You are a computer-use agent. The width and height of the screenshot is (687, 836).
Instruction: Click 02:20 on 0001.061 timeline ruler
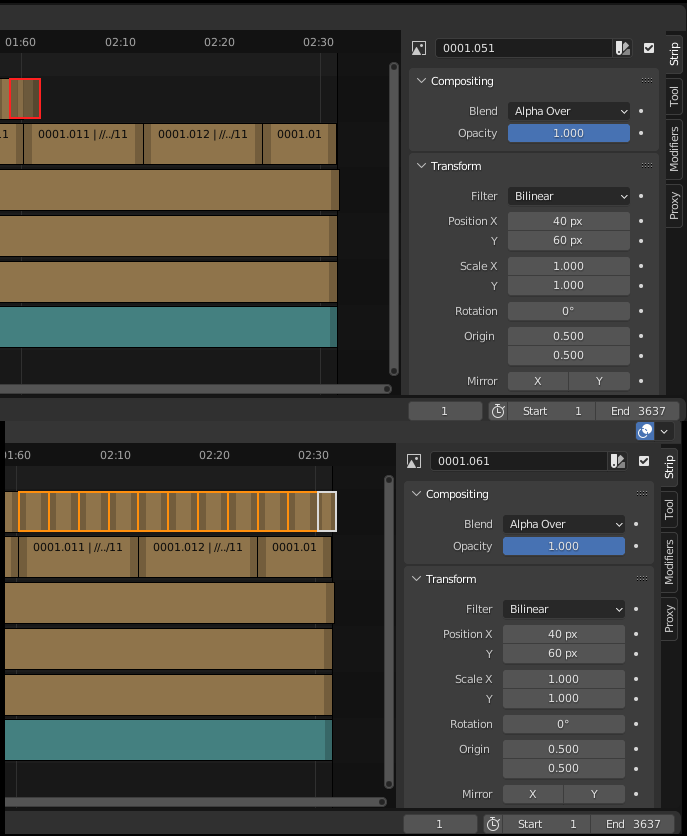point(214,455)
